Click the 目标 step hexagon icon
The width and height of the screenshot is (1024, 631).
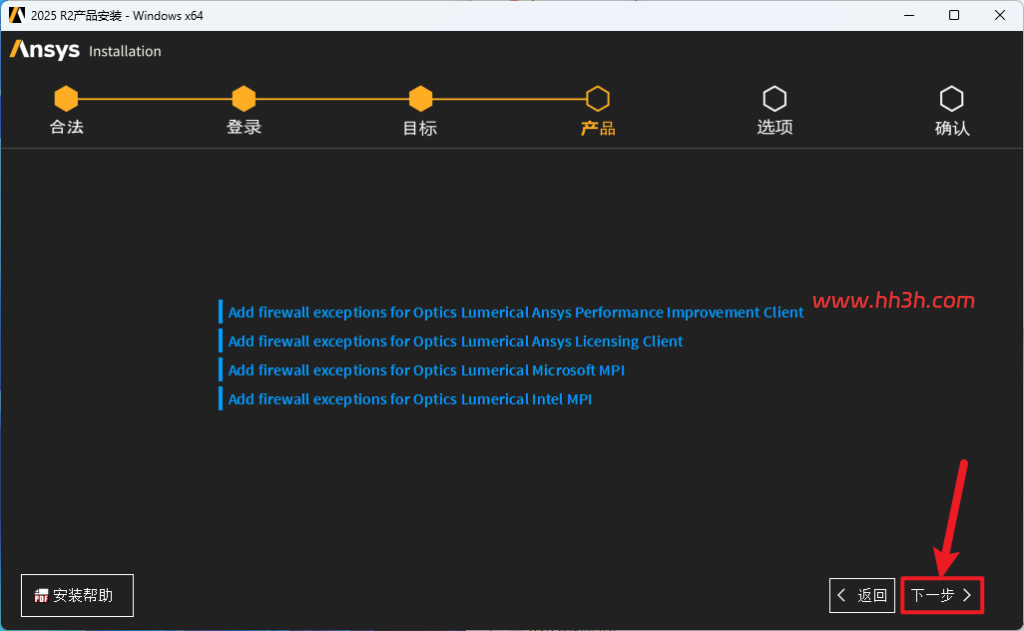pyautogui.click(x=421, y=99)
